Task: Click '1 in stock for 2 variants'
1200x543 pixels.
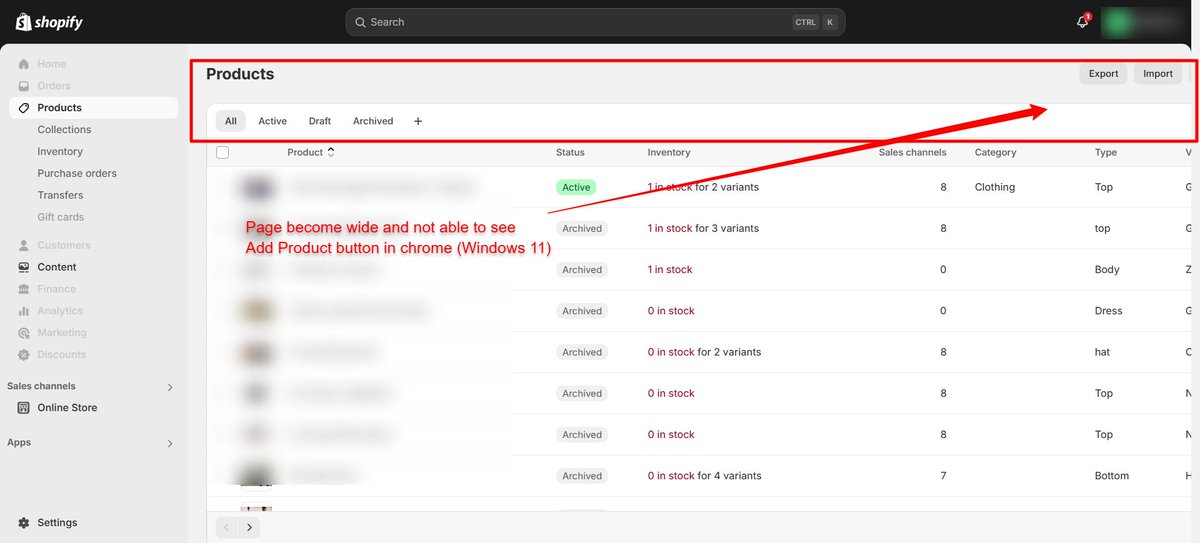Action: coord(703,187)
